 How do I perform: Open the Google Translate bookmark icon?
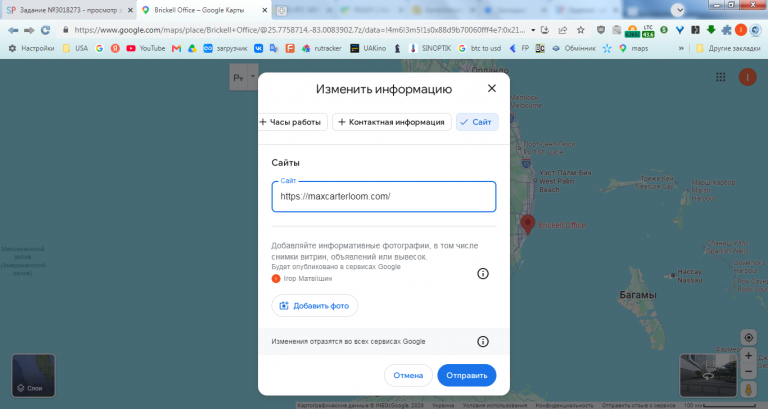tap(274, 48)
